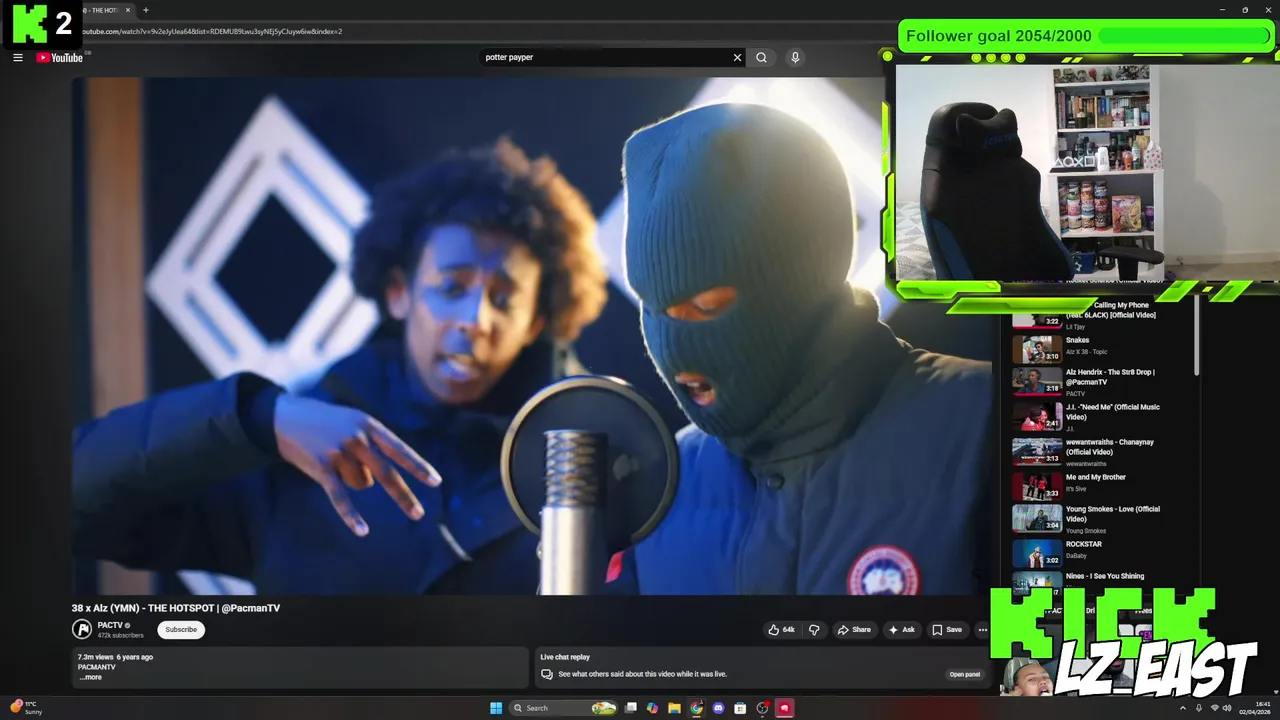Save the video to a playlist
The width and height of the screenshot is (1280, 720).
pos(947,630)
